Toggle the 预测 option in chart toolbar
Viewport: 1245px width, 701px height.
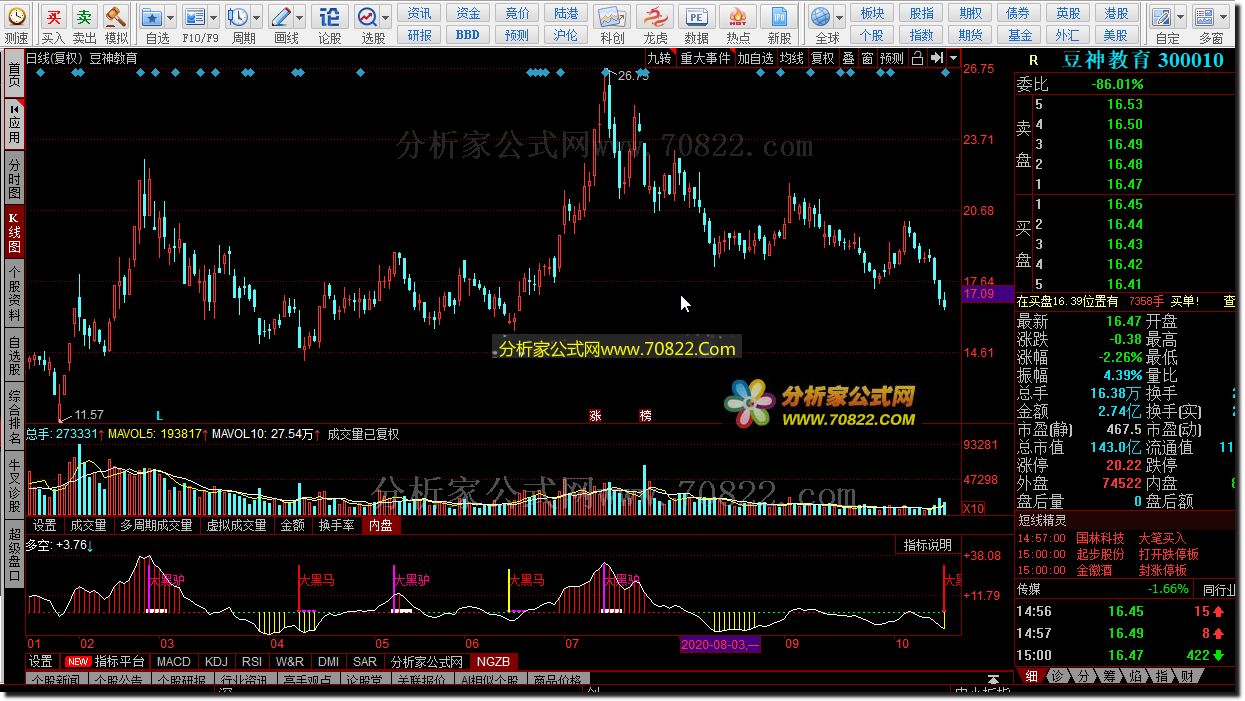(x=891, y=58)
